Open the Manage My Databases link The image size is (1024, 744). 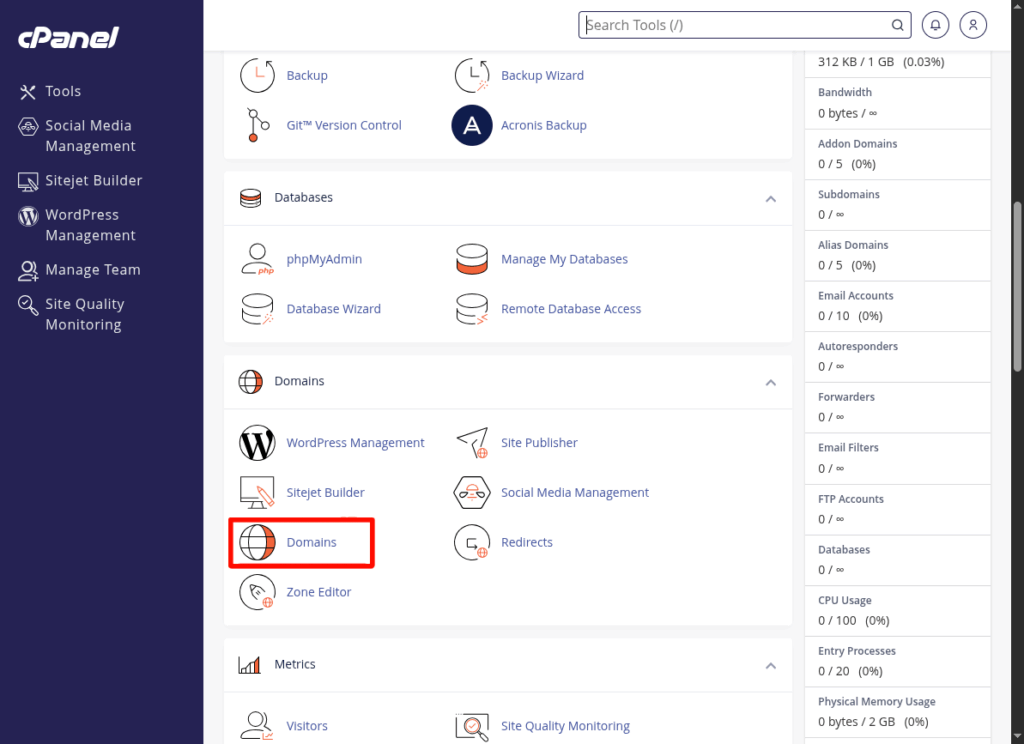(x=564, y=259)
